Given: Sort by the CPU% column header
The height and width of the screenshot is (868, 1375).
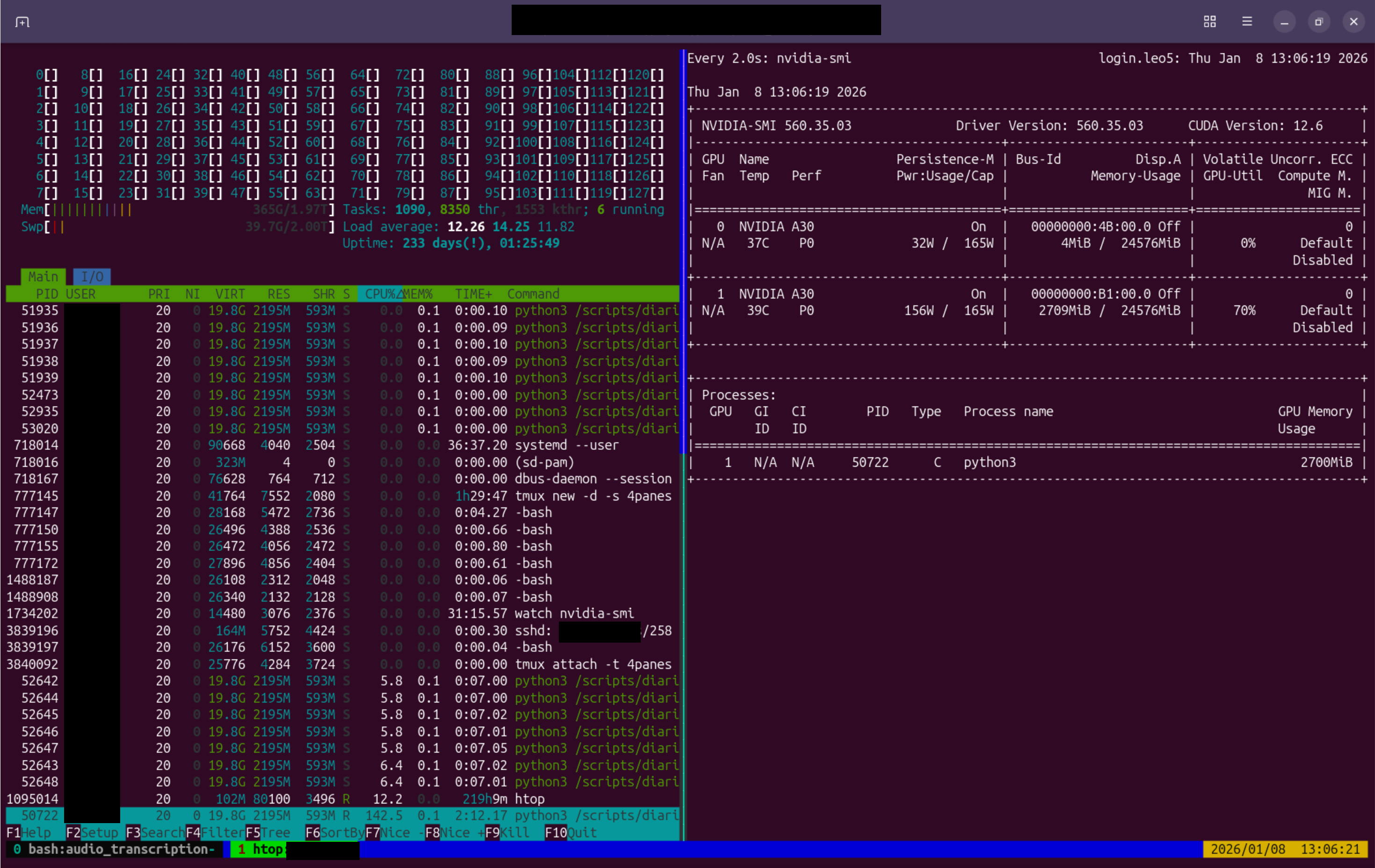Looking at the screenshot, I should (380, 294).
